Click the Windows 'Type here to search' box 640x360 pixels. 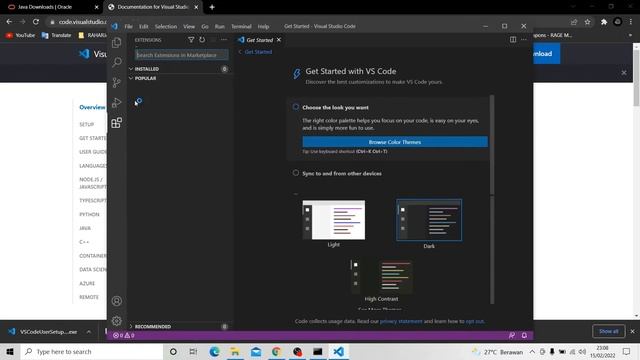[x=92, y=351]
